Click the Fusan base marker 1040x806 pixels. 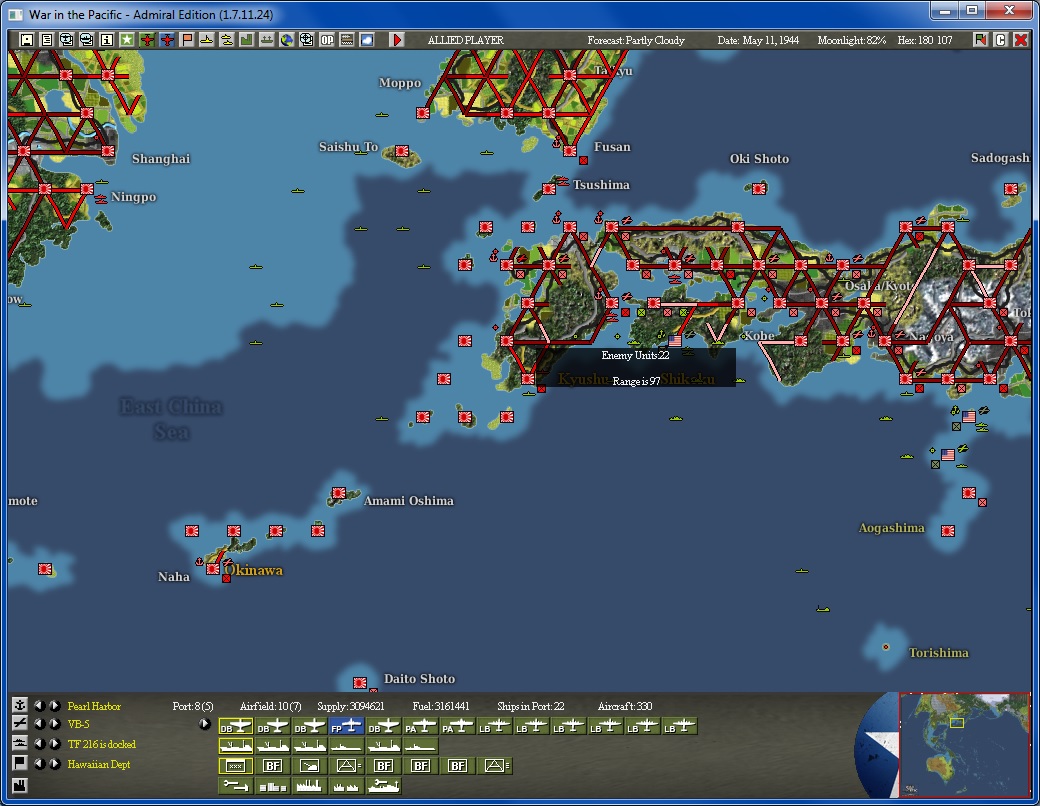[x=570, y=151]
